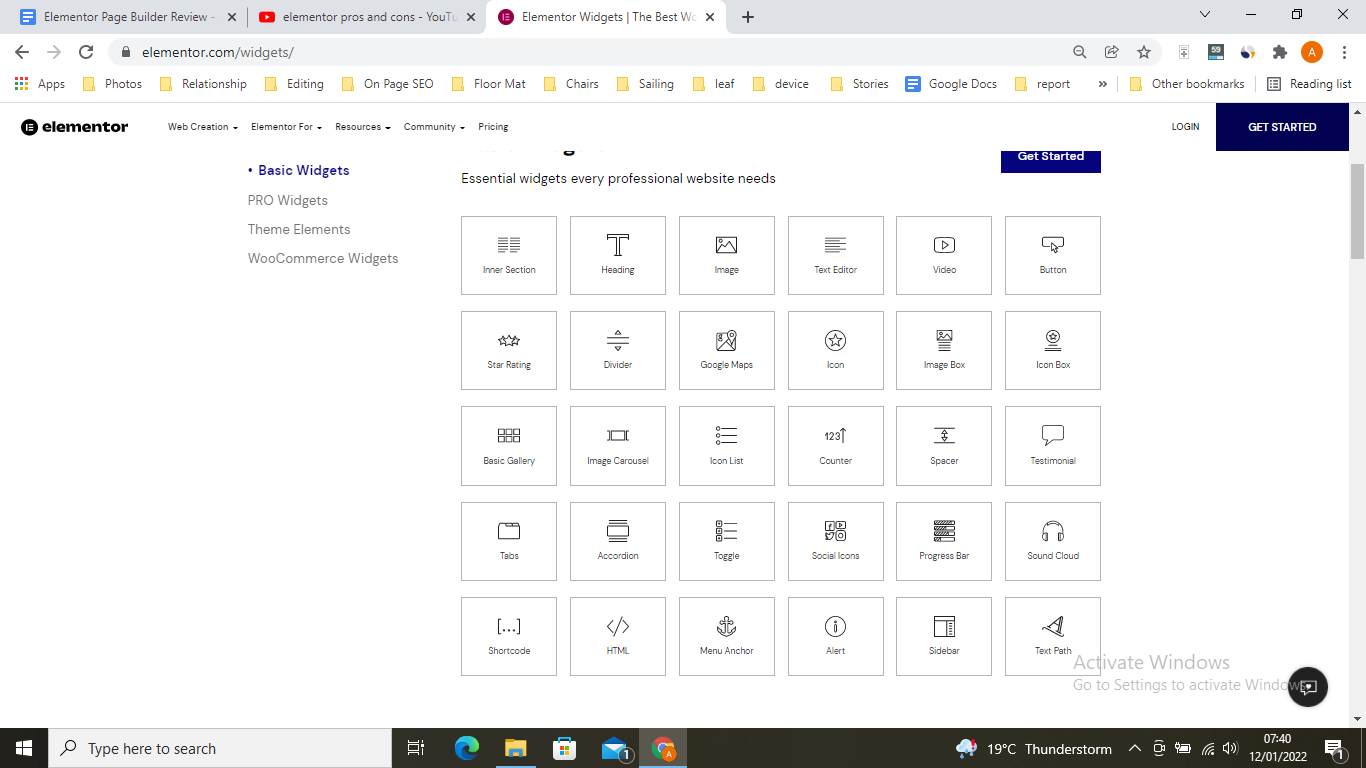The width and height of the screenshot is (1366, 768).
Task: Go to WooCommerce Widgets section
Action: pos(323,258)
